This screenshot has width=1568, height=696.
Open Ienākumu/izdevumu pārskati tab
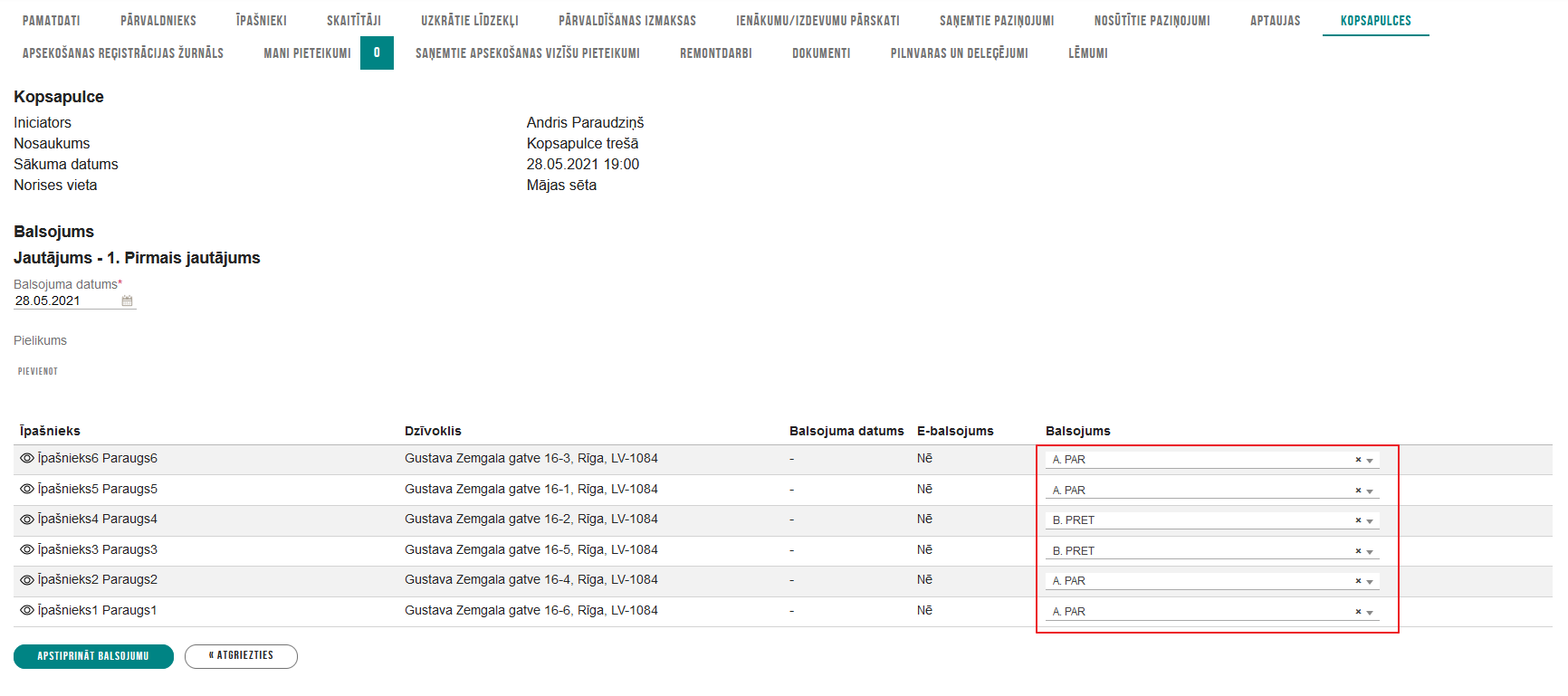(817, 20)
